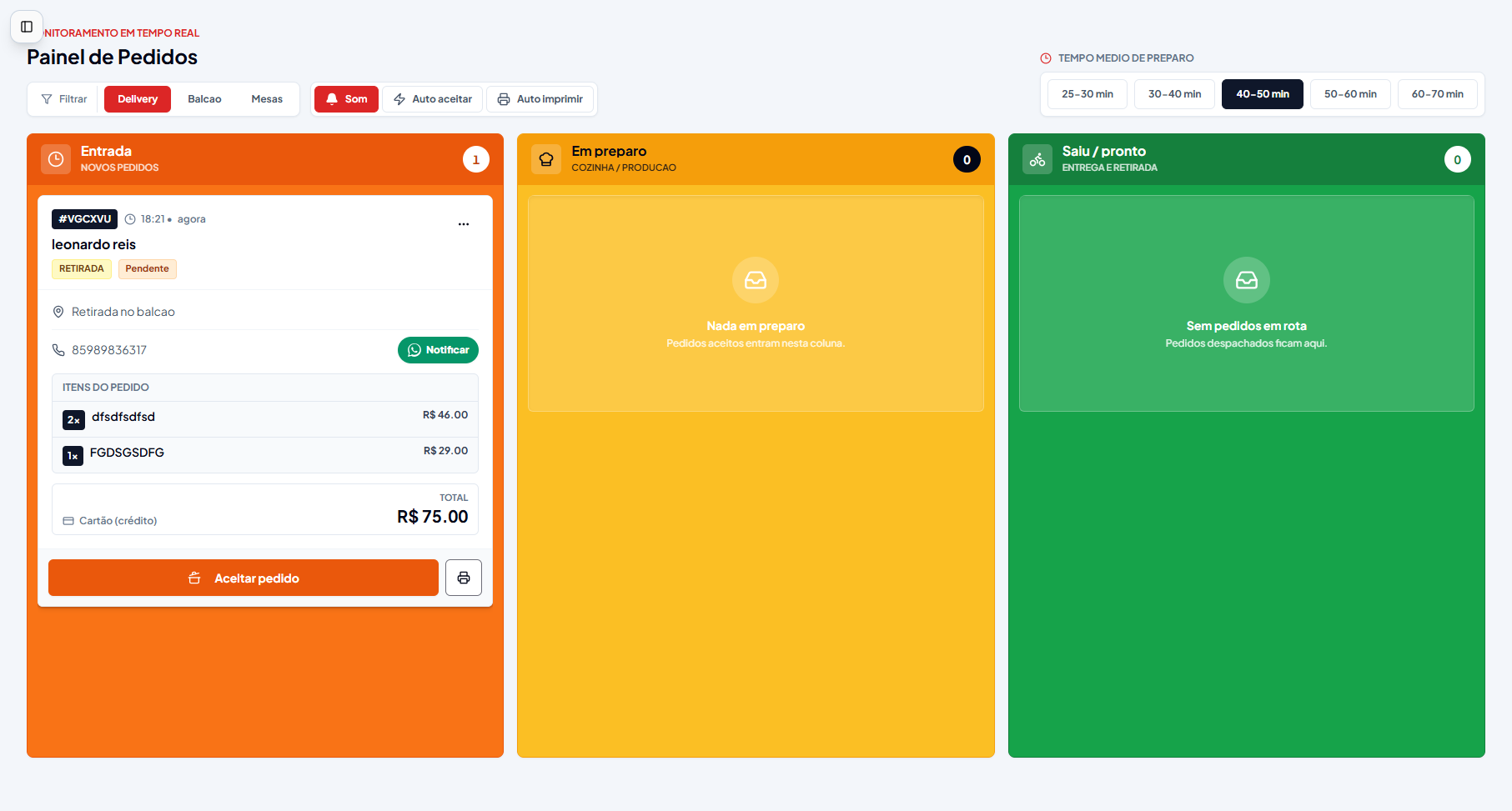
Task: Click the Aceitar pedido button
Action: 244,578
